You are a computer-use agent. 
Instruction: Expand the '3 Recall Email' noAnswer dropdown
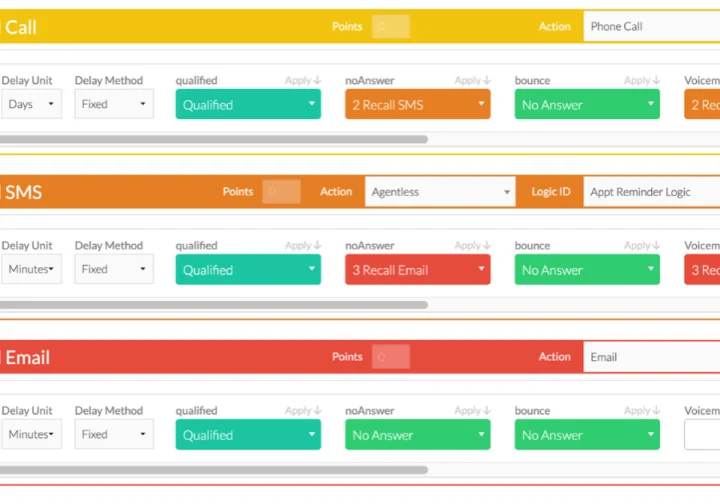coord(418,270)
